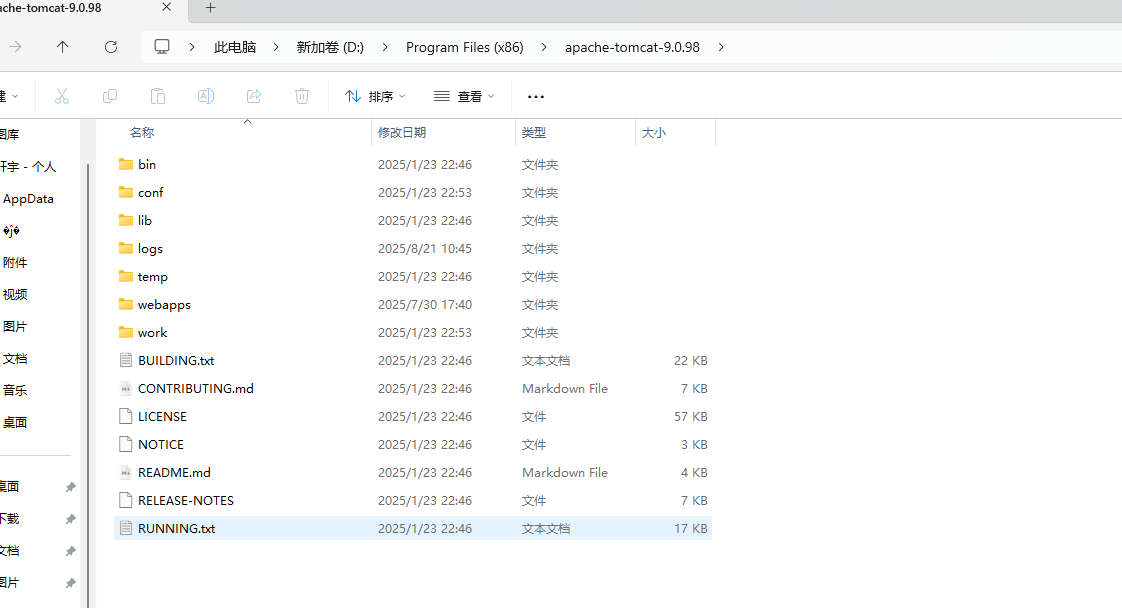Click Program Files (x86) breadcrumb
The image size is (1122, 608).
point(464,47)
